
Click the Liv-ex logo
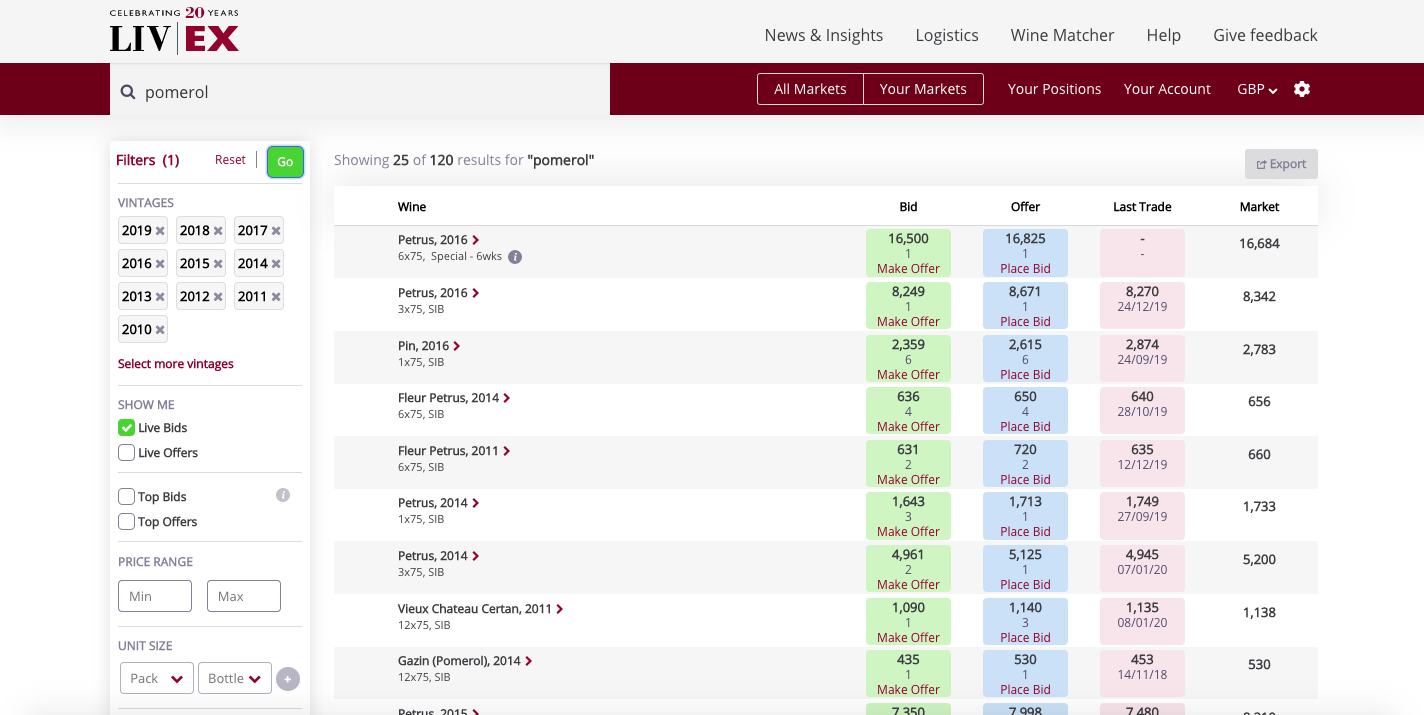click(x=174, y=31)
